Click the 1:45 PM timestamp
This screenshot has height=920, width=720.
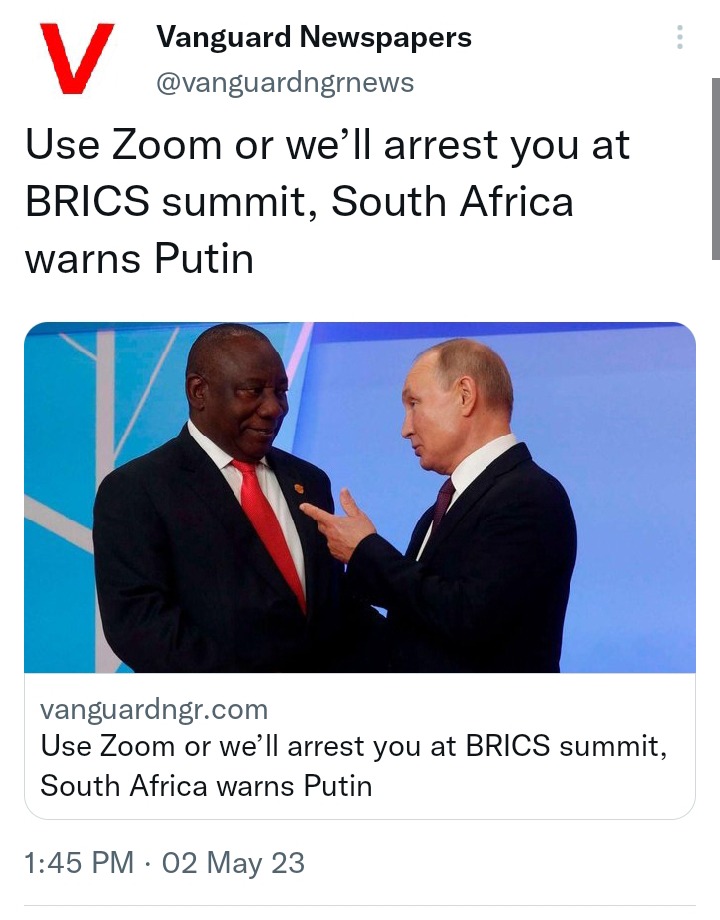point(79,863)
